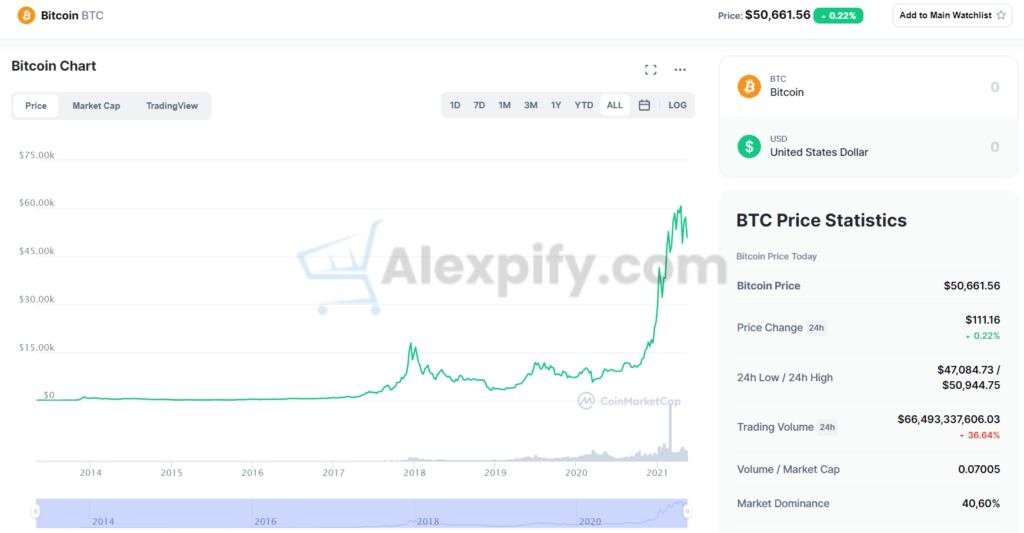Screen dimensions: 1024x533
Task: Select the 1D time range
Action: [455, 105]
